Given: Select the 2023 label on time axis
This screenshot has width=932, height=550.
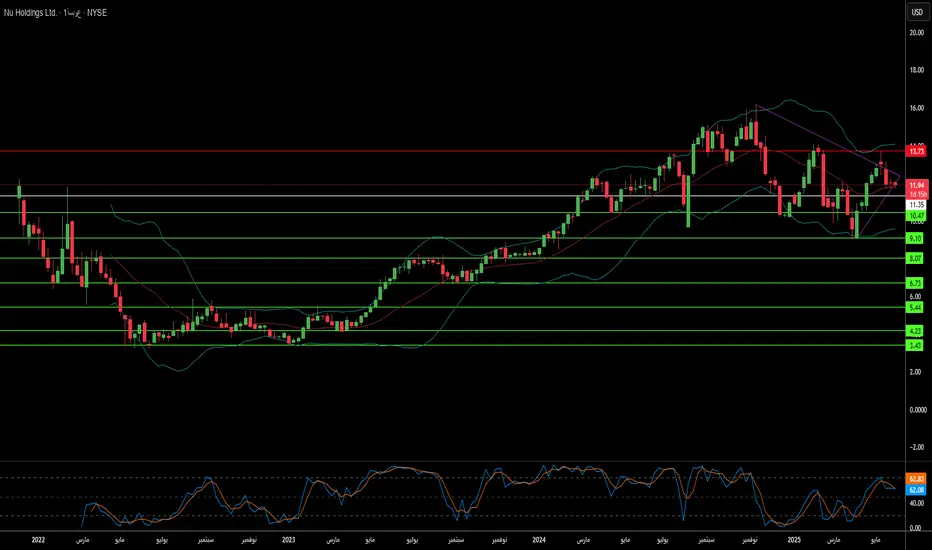Looking at the screenshot, I should pyautogui.click(x=289, y=540).
